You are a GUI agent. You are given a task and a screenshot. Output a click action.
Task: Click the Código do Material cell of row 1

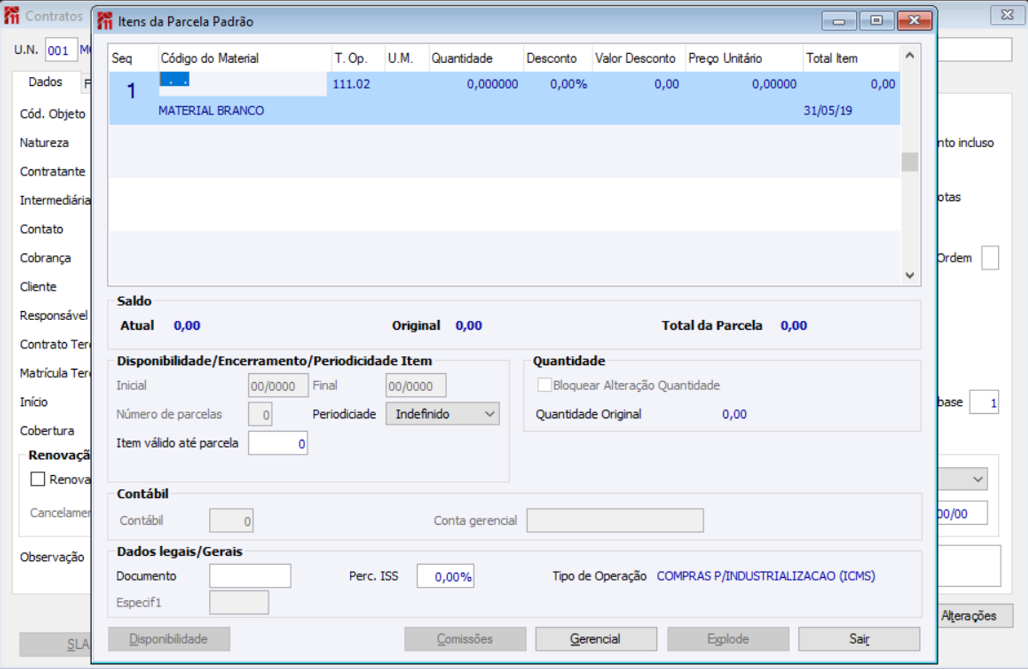(x=243, y=84)
